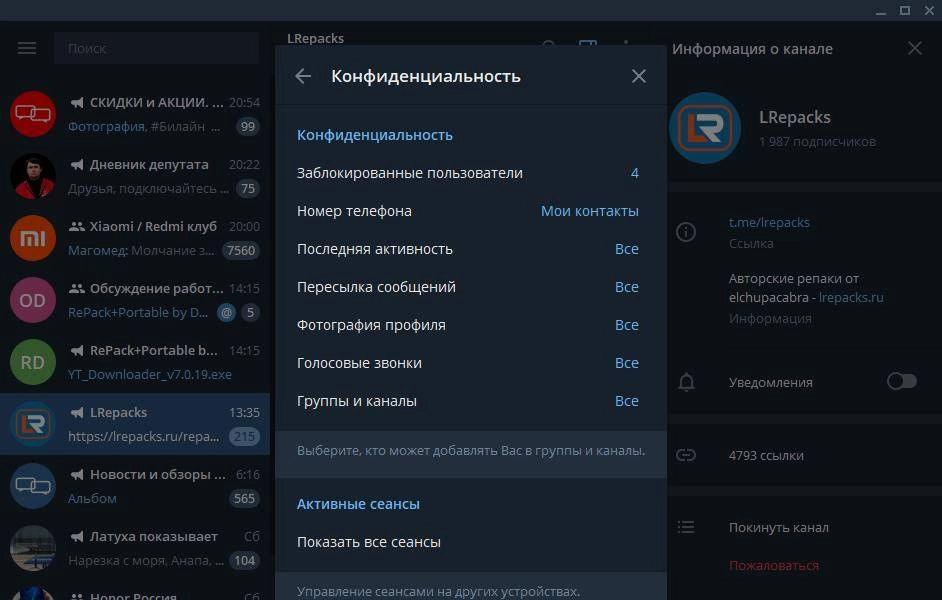Click unread badge 104 on Латуха показывает

point(245,560)
